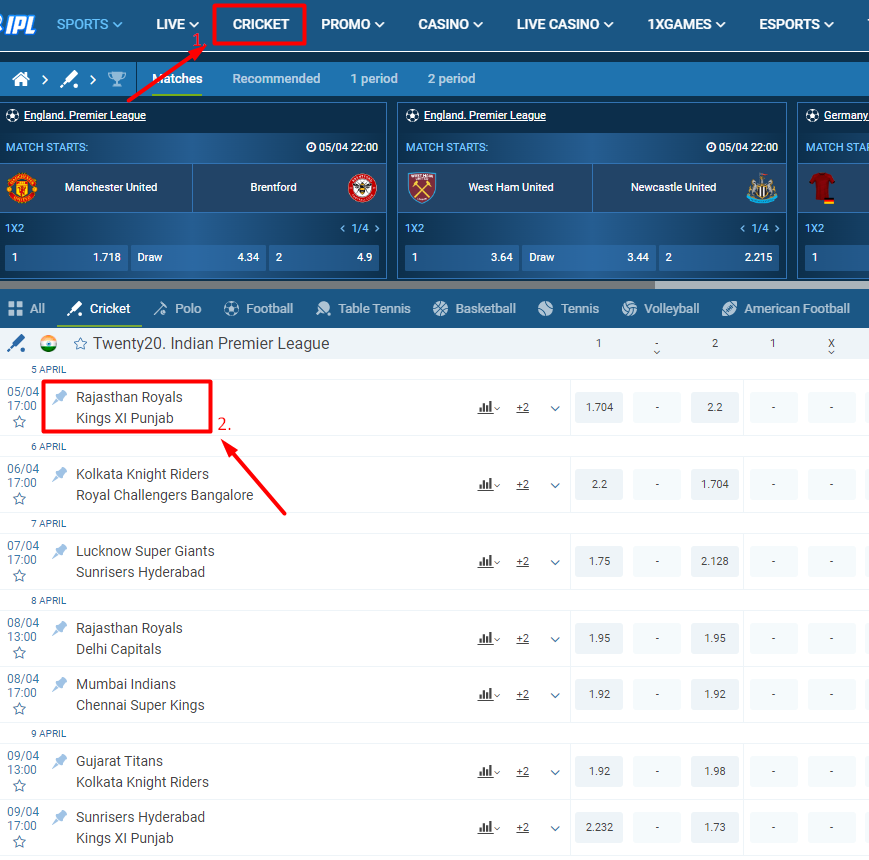This screenshot has height=860, width=869.
Task: Open the CRICKET menu item
Action: point(260,24)
